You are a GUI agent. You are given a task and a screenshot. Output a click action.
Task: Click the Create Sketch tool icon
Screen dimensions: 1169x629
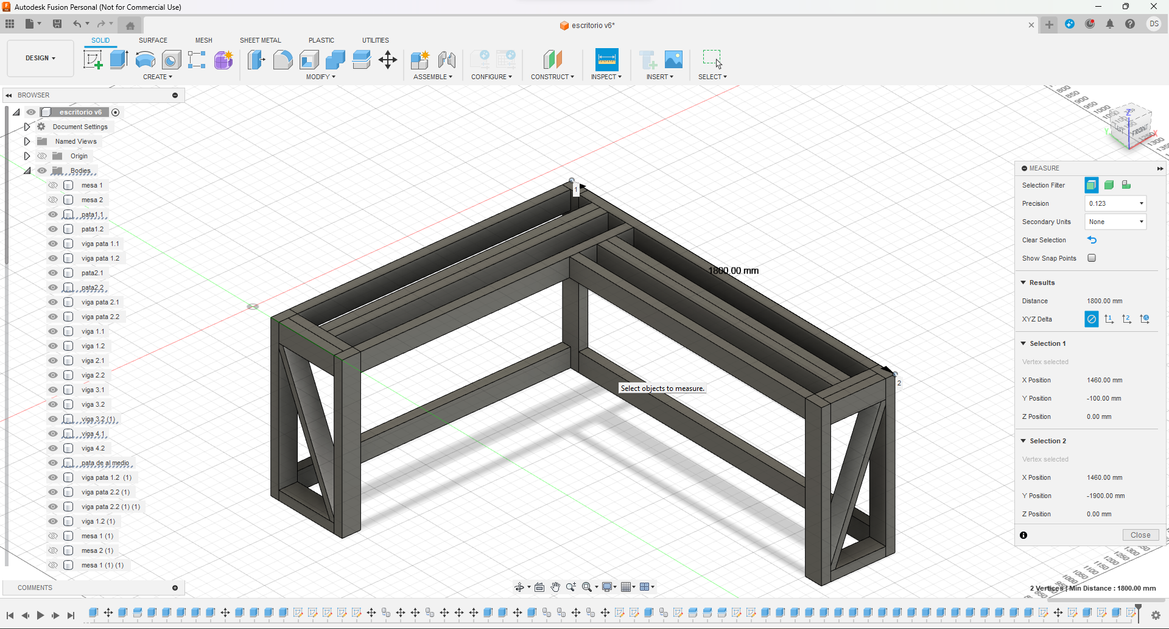(x=93, y=60)
